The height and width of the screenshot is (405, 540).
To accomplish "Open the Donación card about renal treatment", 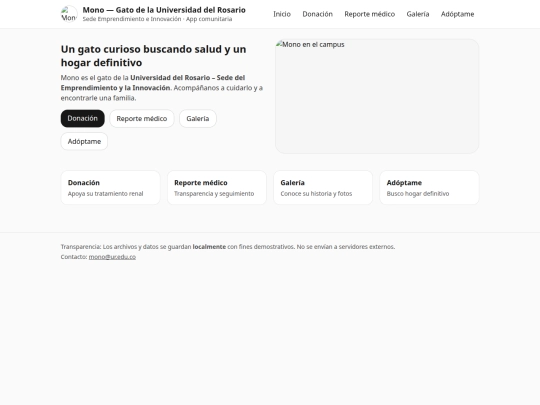I will pos(111,188).
